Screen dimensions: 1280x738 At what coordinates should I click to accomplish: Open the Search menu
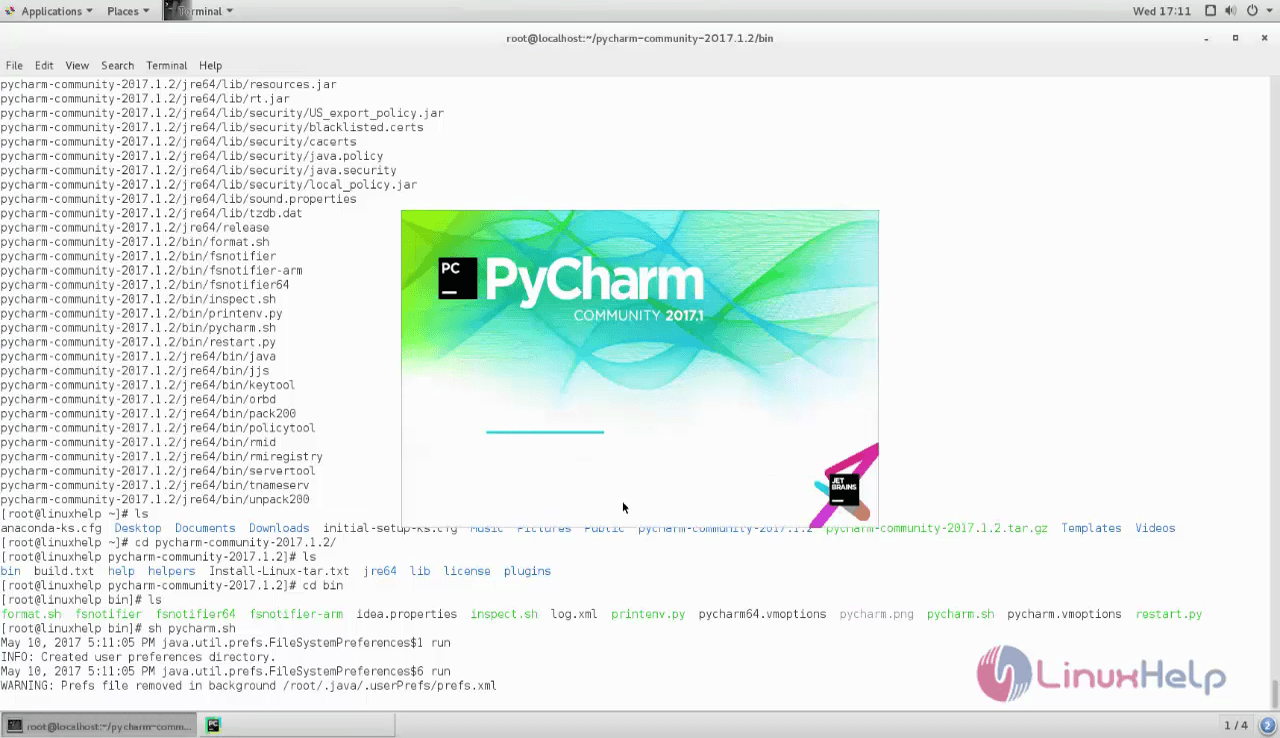coord(117,65)
